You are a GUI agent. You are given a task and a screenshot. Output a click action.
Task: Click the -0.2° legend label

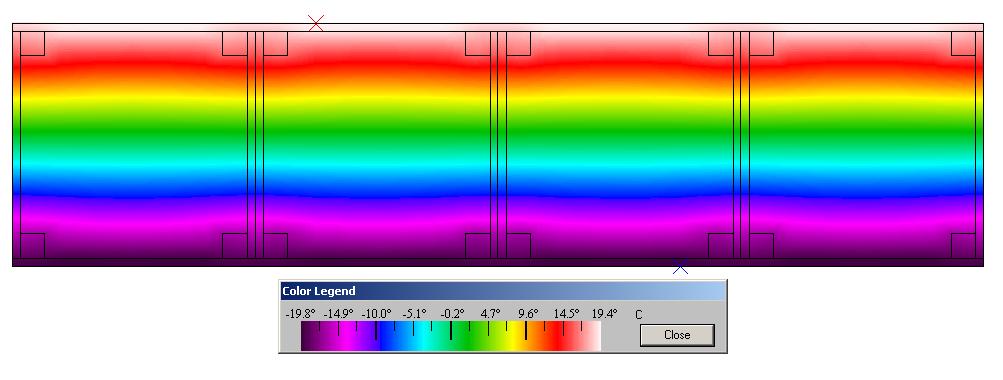[452, 313]
